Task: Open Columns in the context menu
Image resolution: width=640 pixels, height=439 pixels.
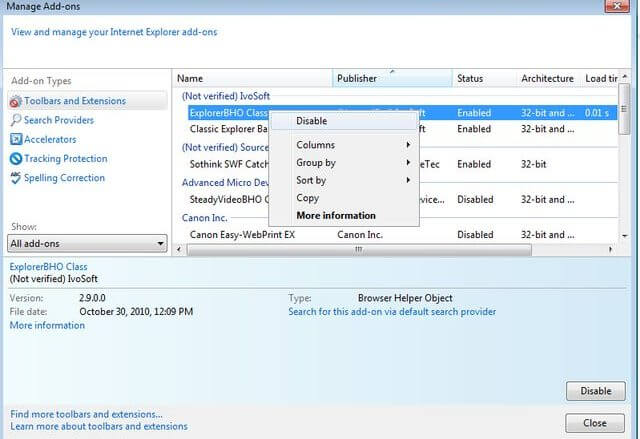Action: coord(344,145)
